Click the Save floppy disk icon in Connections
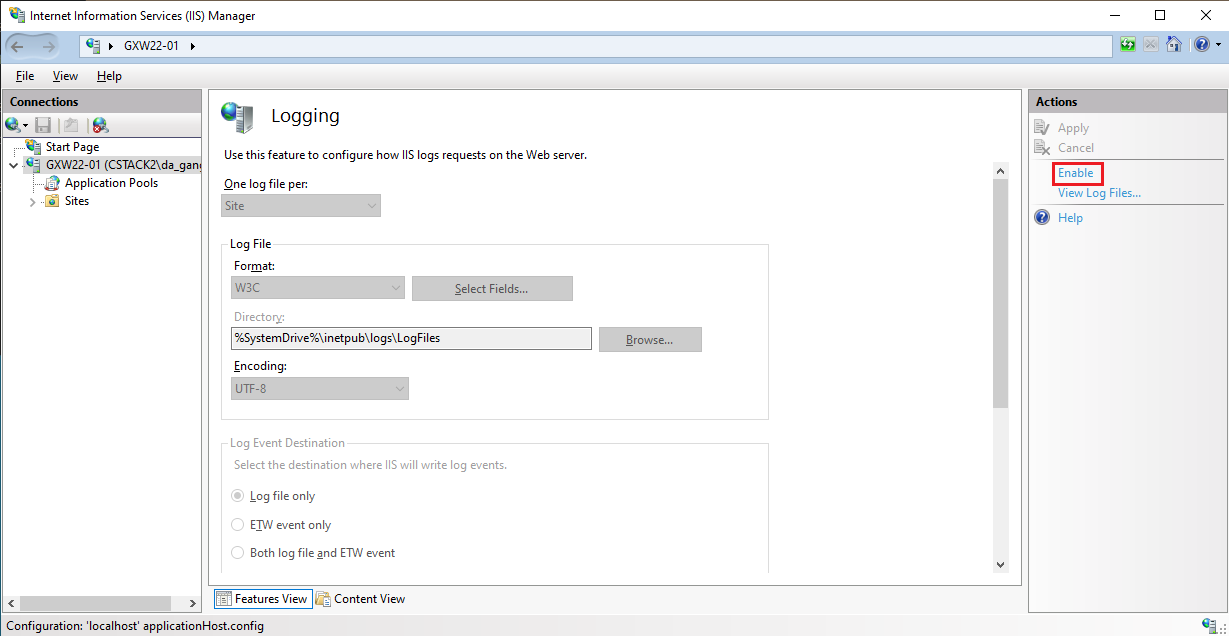This screenshot has height=636, width=1229. 43,125
